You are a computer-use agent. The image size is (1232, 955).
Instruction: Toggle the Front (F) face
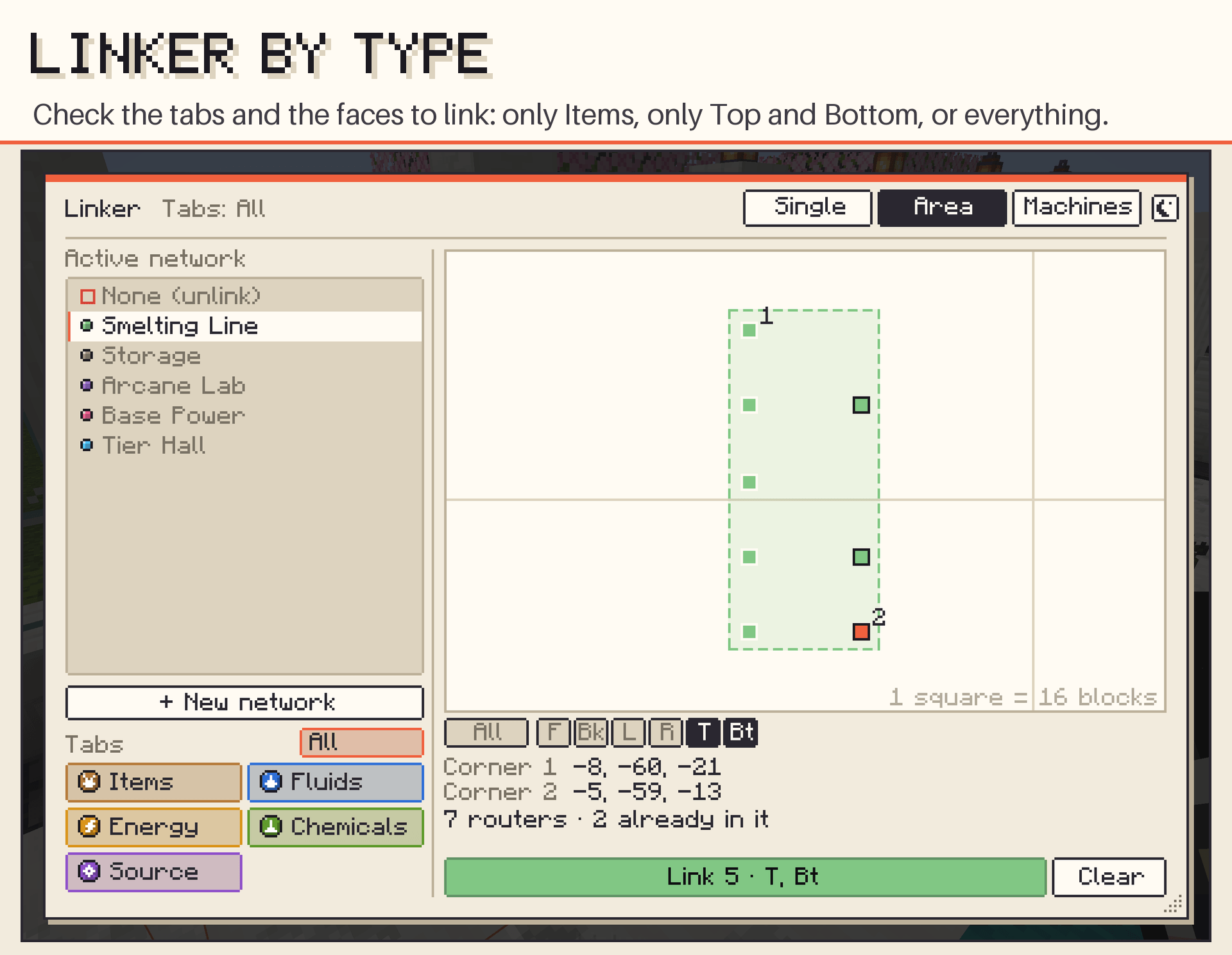point(553,732)
